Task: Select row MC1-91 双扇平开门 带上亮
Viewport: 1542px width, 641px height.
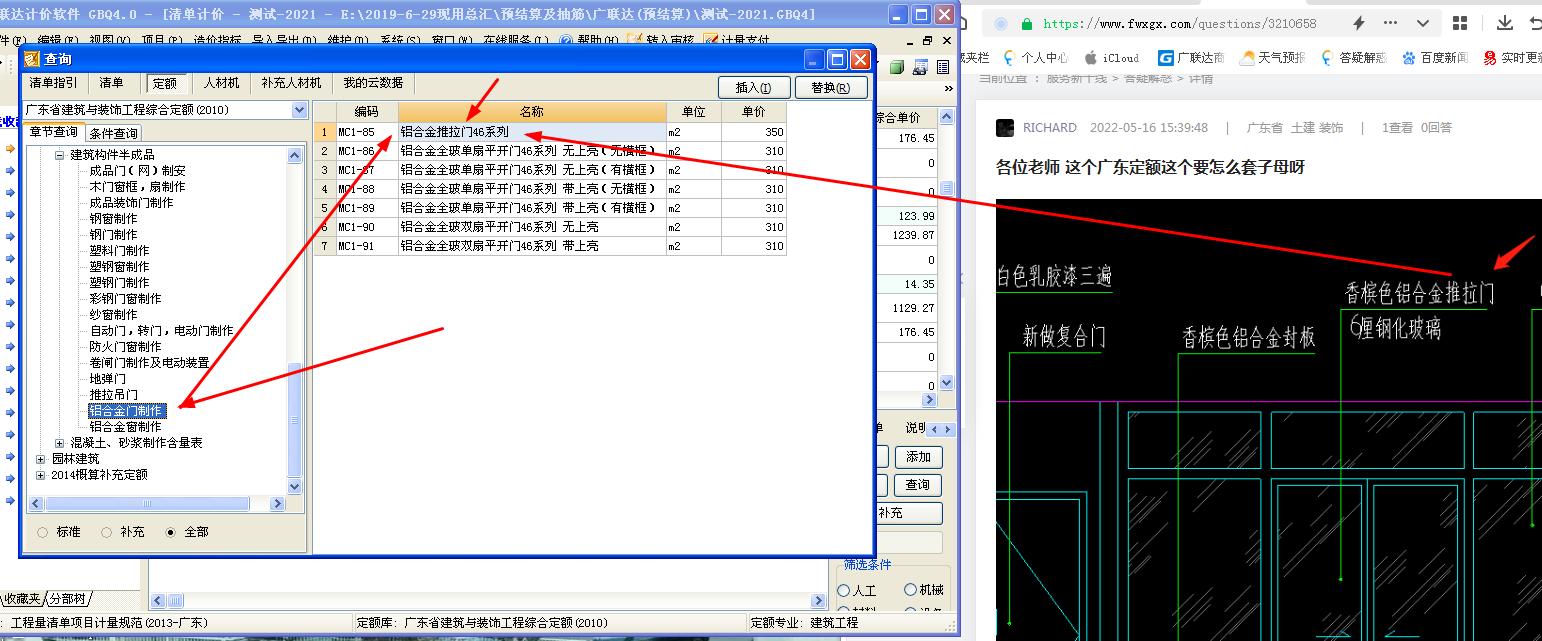Action: click(550, 246)
